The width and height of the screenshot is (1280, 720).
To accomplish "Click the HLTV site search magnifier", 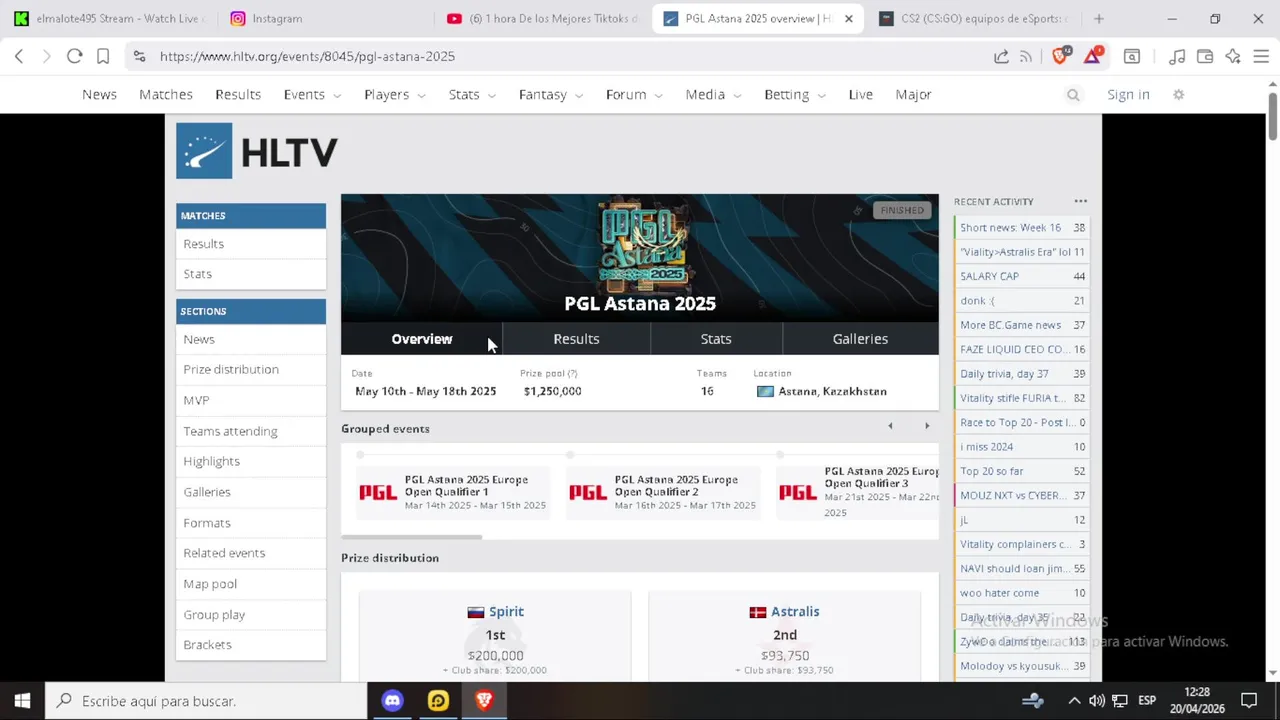I will 1073,95.
